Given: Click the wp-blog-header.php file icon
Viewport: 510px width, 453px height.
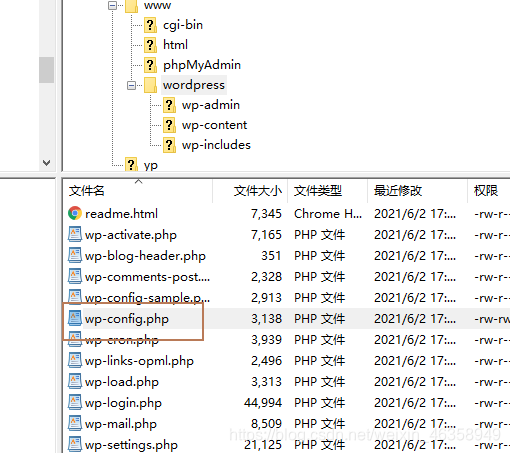Looking at the screenshot, I should click(x=75, y=255).
